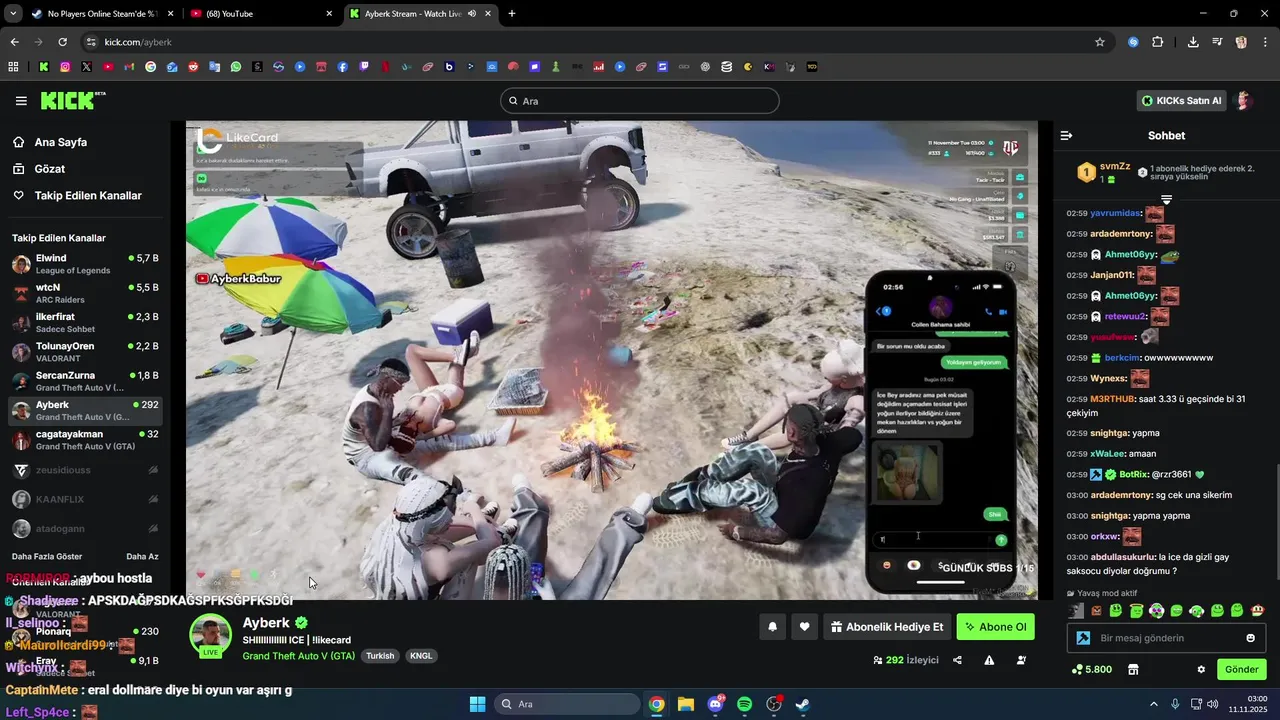Open the Kick shop storefront icon

point(1133,669)
